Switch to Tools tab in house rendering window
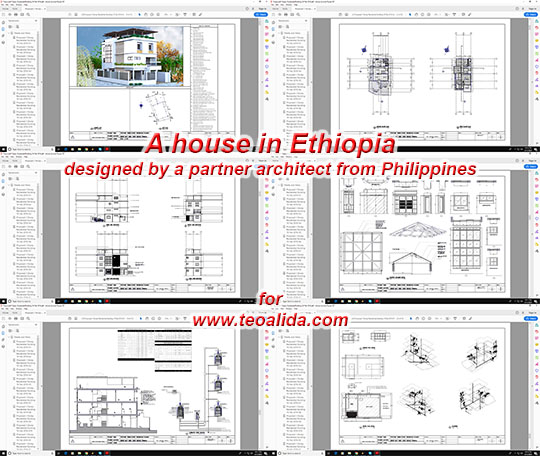 (15, 9)
